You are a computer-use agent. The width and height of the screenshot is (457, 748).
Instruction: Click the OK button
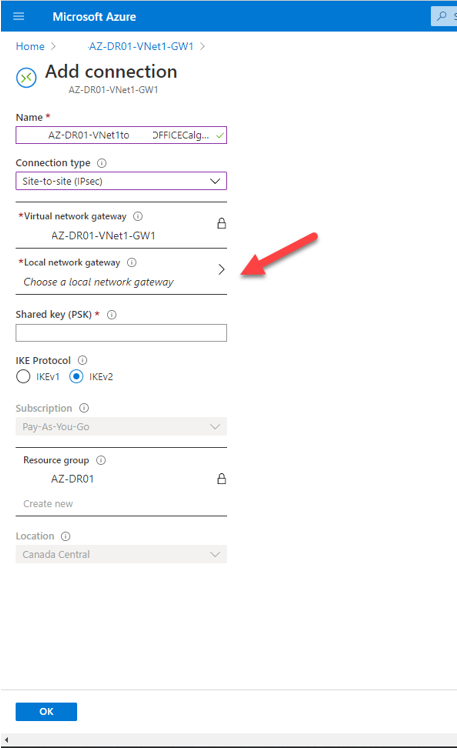(46, 711)
